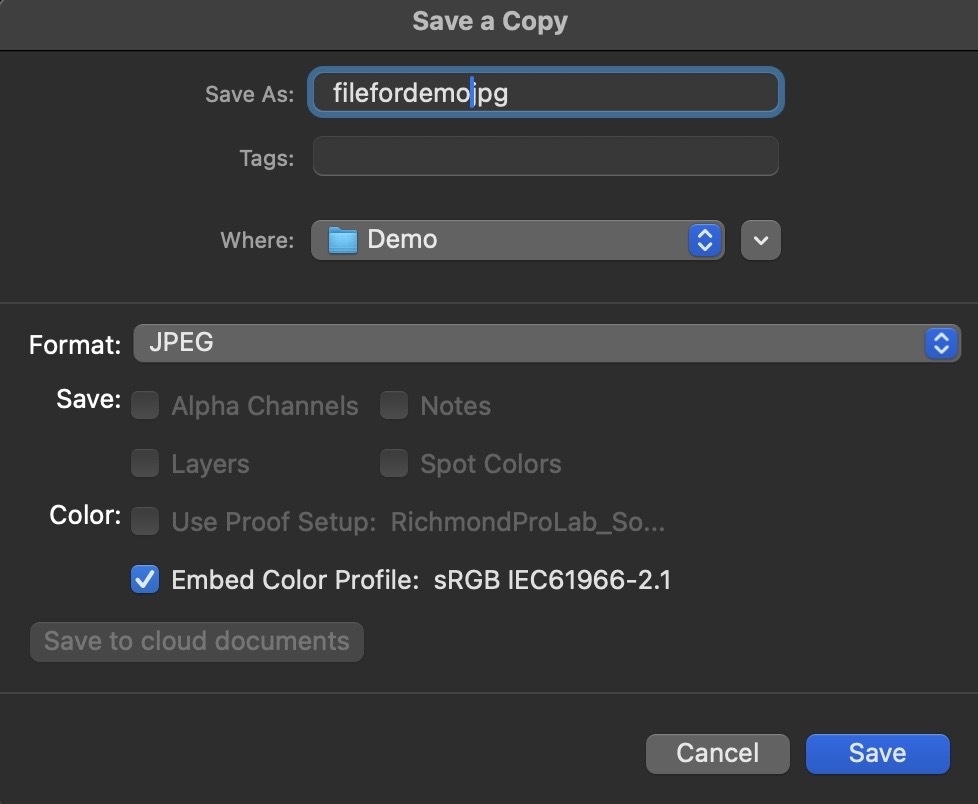Image resolution: width=978 pixels, height=804 pixels.
Task: Click the Save a Copy title text
Action: [x=490, y=22]
